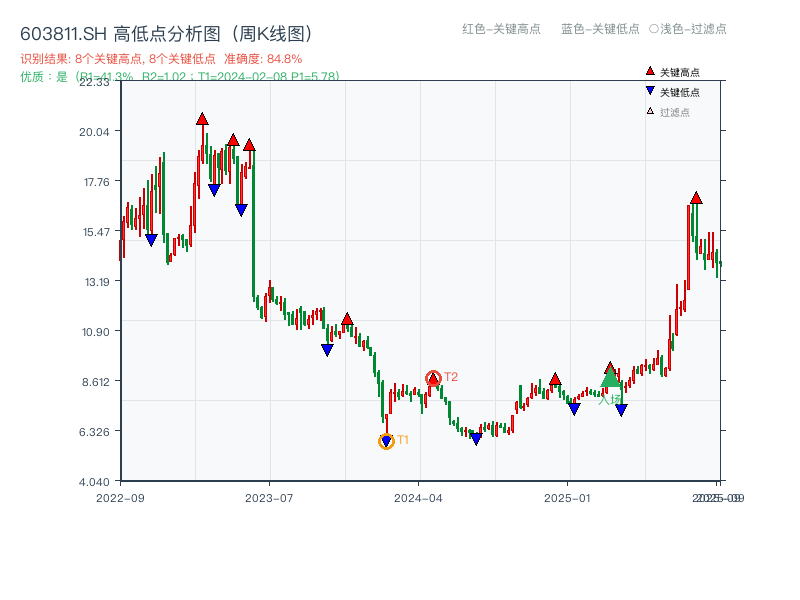Click the red circled T2 marker
The image size is (800, 600).
click(x=435, y=378)
